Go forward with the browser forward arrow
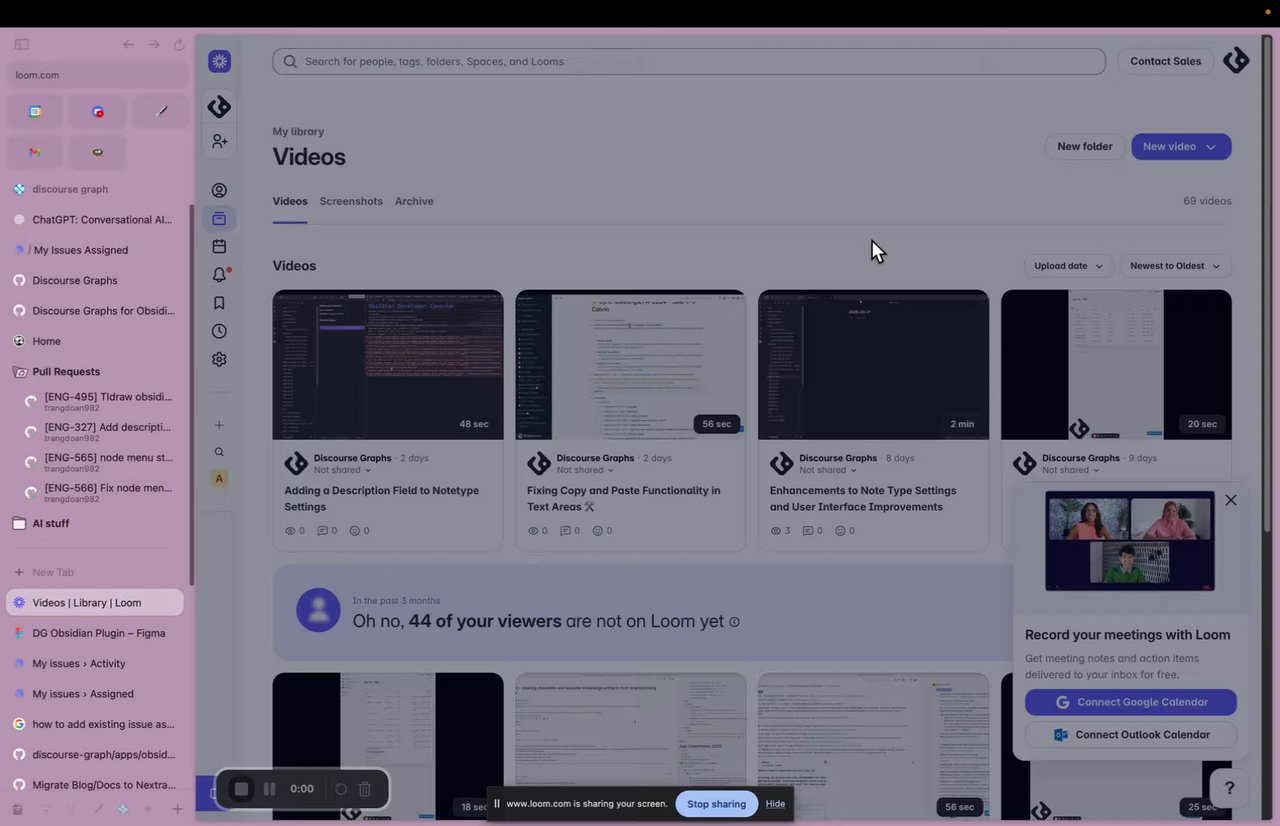The width and height of the screenshot is (1280, 826). [x=154, y=44]
